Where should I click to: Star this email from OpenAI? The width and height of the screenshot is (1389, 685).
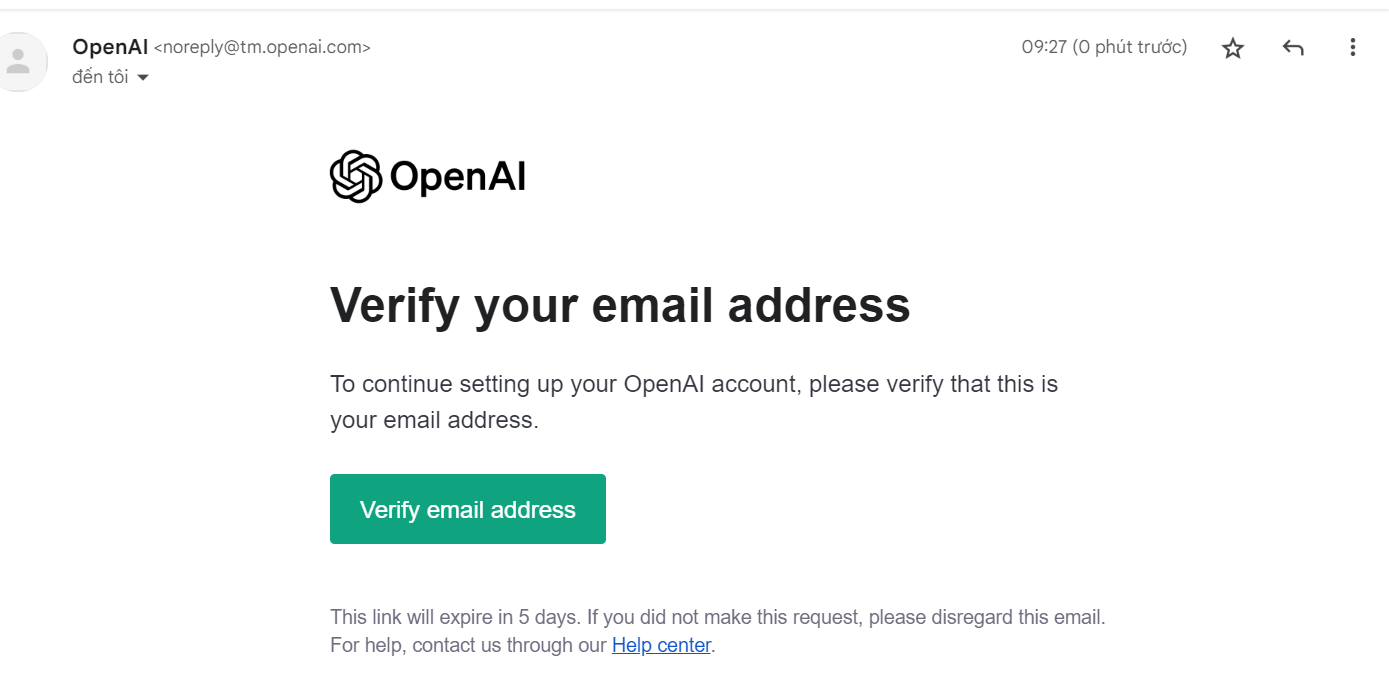click(1233, 48)
